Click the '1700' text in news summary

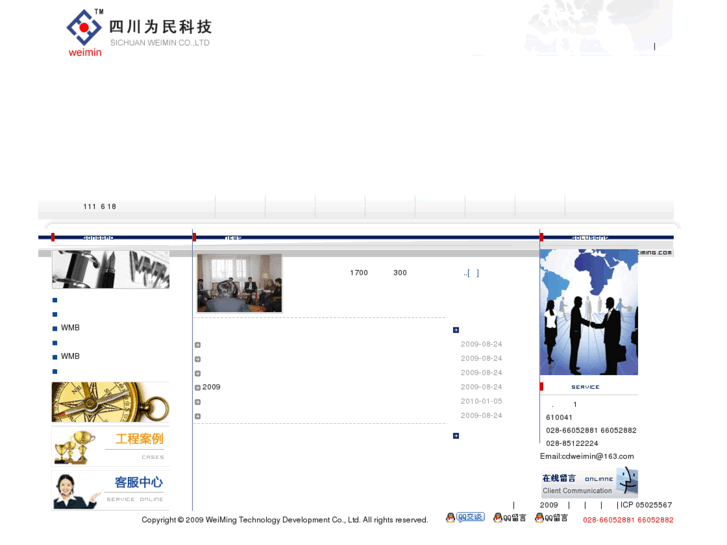tap(359, 273)
